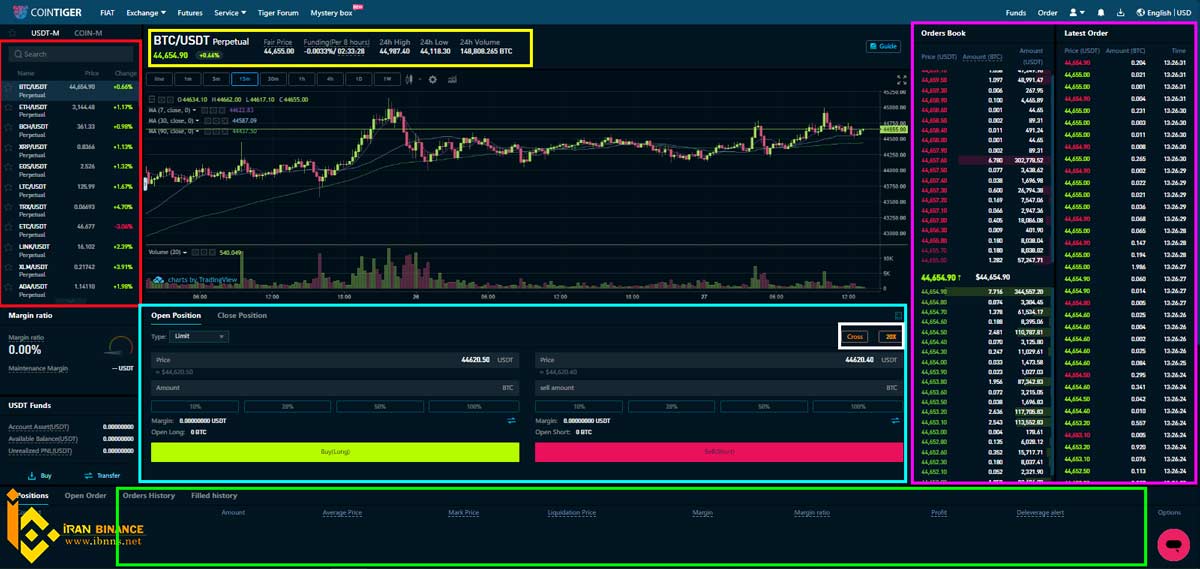Click the red Sell(Short) button
Image resolution: width=1200 pixels, height=569 pixels.
click(x=720, y=452)
